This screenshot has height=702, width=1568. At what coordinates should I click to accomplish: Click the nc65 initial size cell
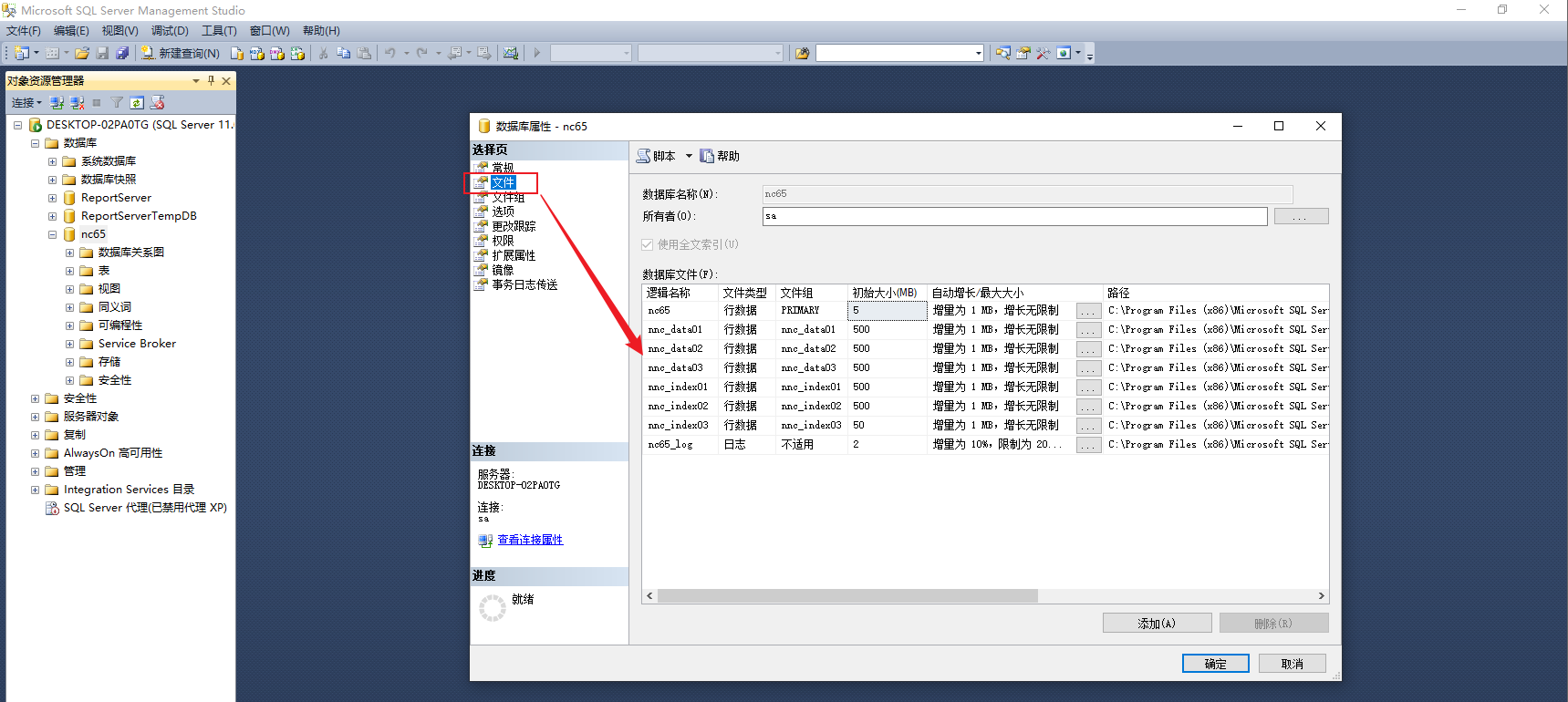point(887,311)
